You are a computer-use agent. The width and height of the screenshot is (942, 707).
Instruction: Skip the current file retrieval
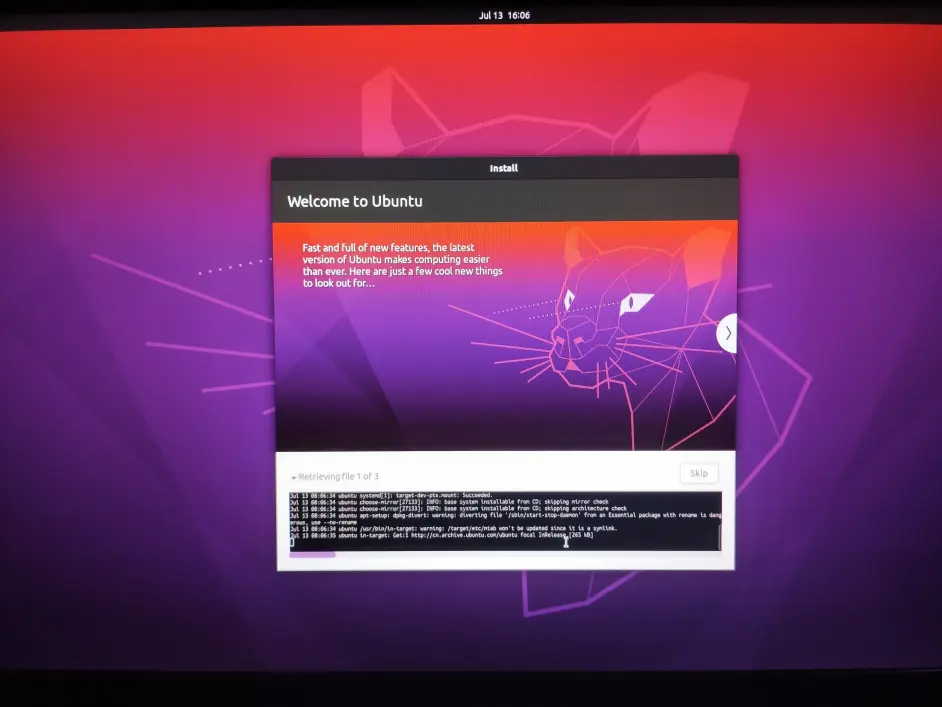point(699,473)
